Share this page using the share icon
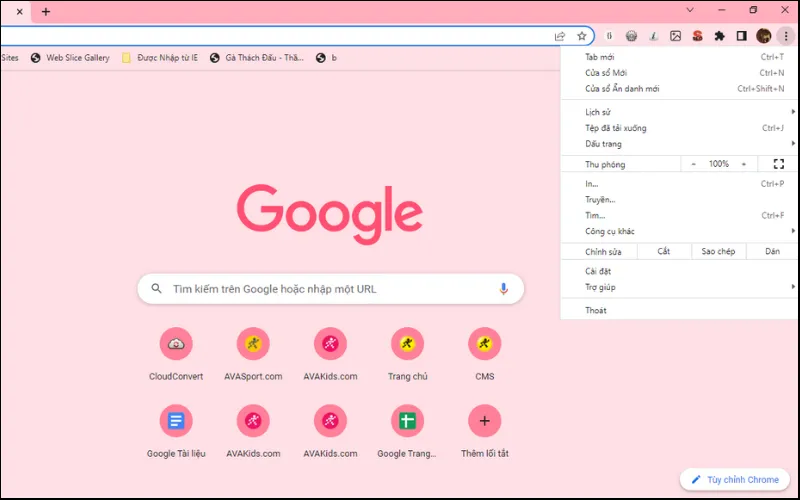Screen dimensions: 800x500 (560, 36)
